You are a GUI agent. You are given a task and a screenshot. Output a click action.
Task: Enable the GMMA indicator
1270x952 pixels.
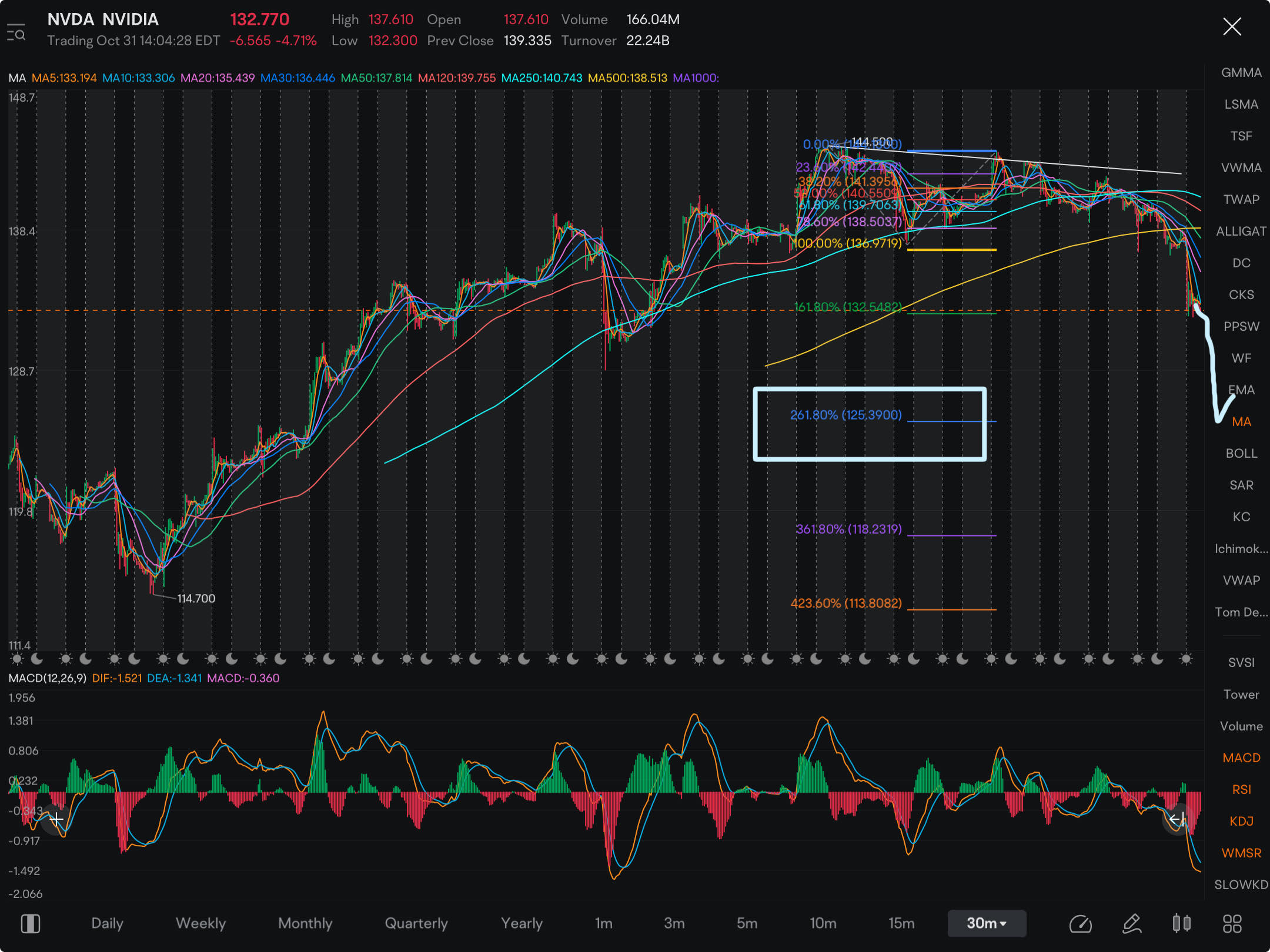tap(1241, 73)
